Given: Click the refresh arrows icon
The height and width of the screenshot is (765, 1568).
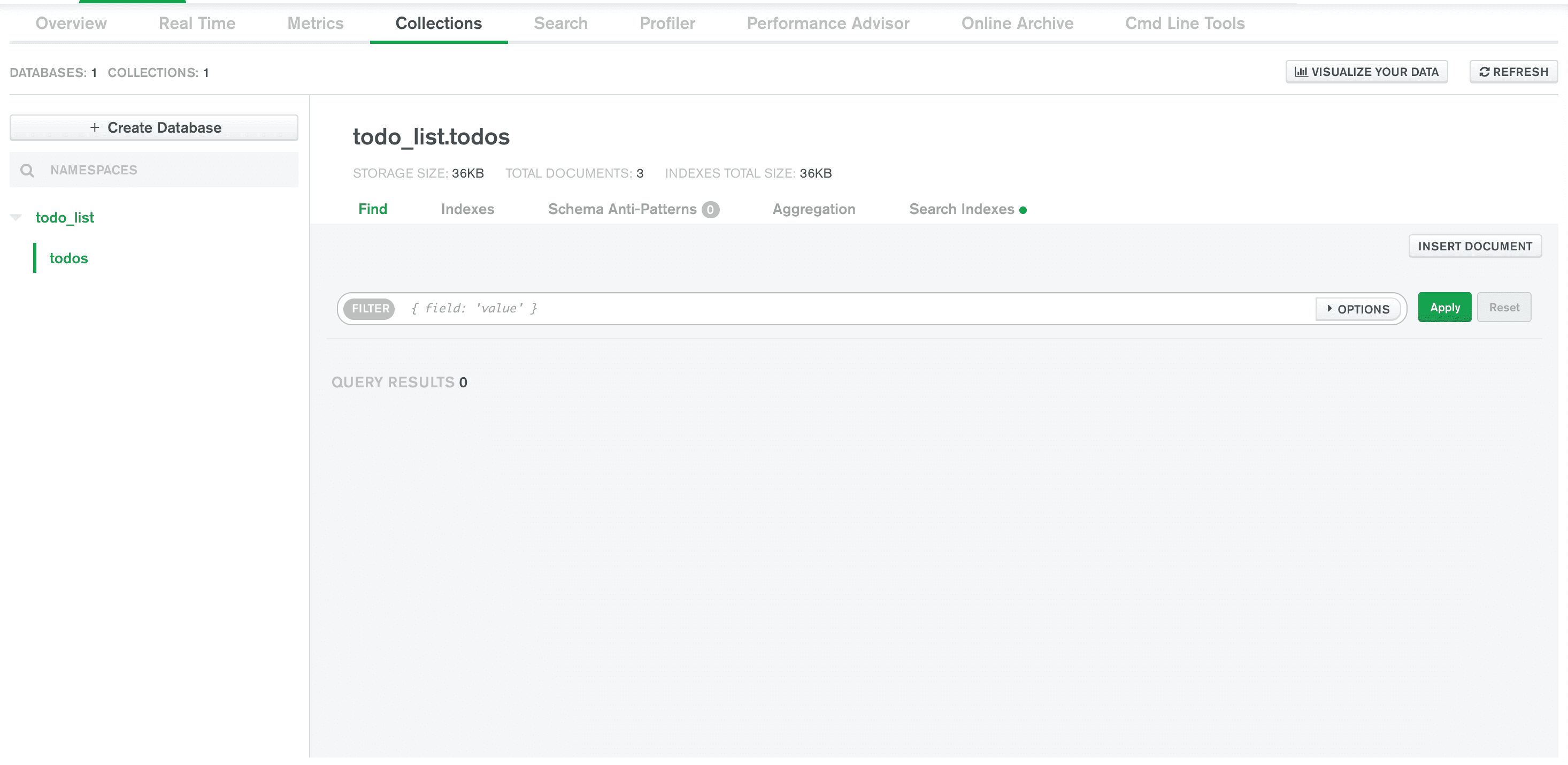Looking at the screenshot, I should (x=1485, y=72).
